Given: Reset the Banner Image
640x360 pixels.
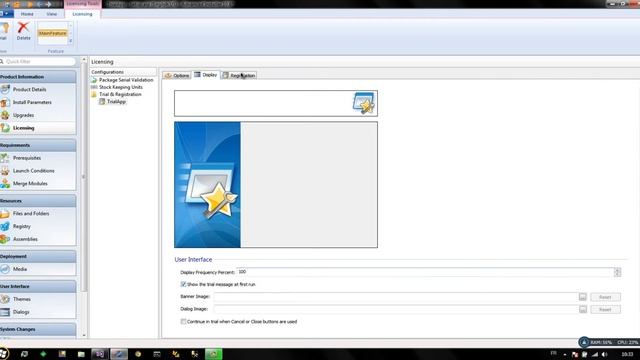Looking at the screenshot, I should coord(605,297).
